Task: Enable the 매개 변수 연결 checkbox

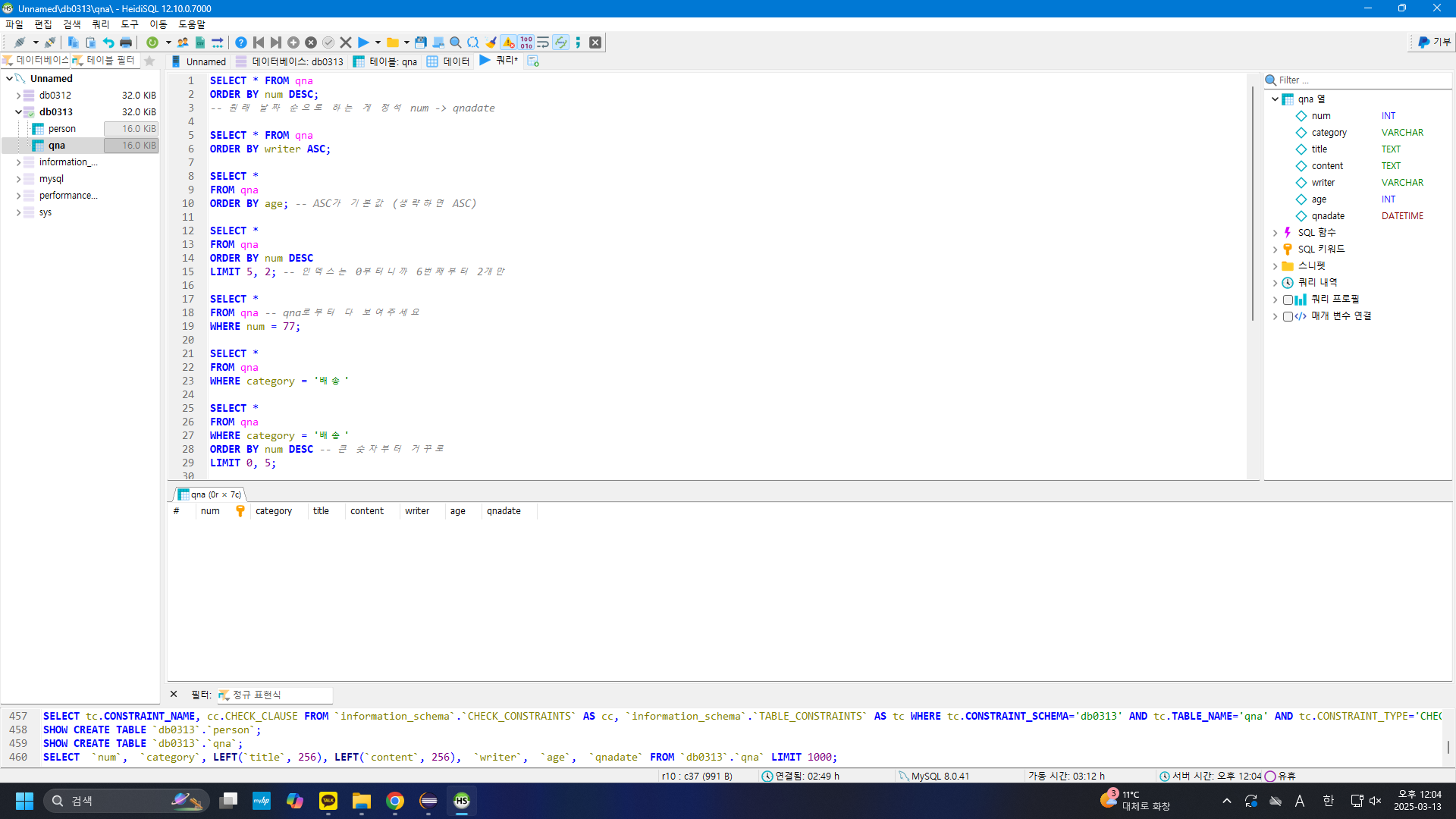Action: click(1288, 316)
